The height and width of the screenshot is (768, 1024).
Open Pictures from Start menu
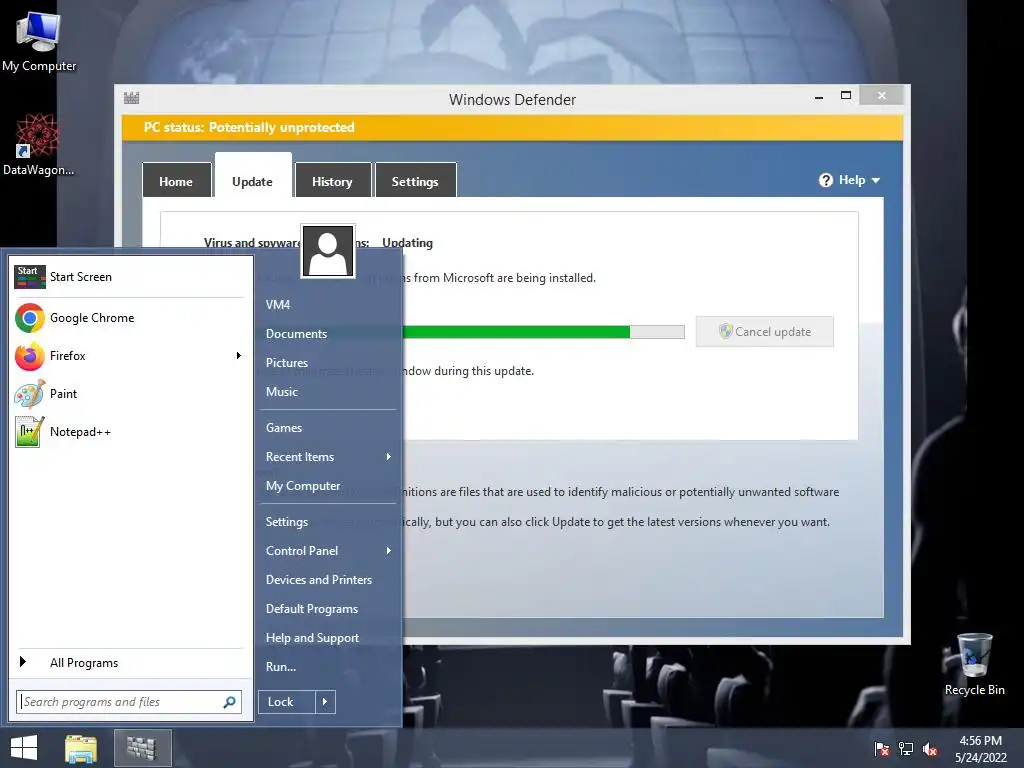pos(328,363)
